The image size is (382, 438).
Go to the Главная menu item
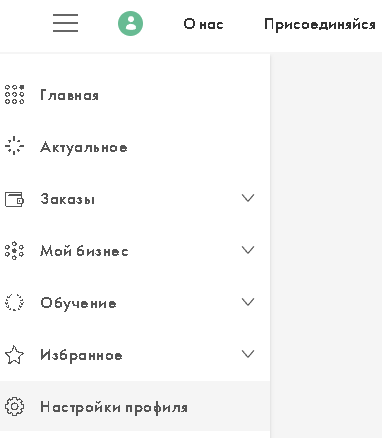tap(135, 95)
